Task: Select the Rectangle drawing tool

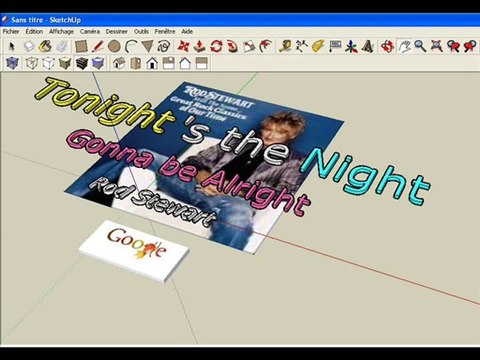Action: (x=81, y=46)
